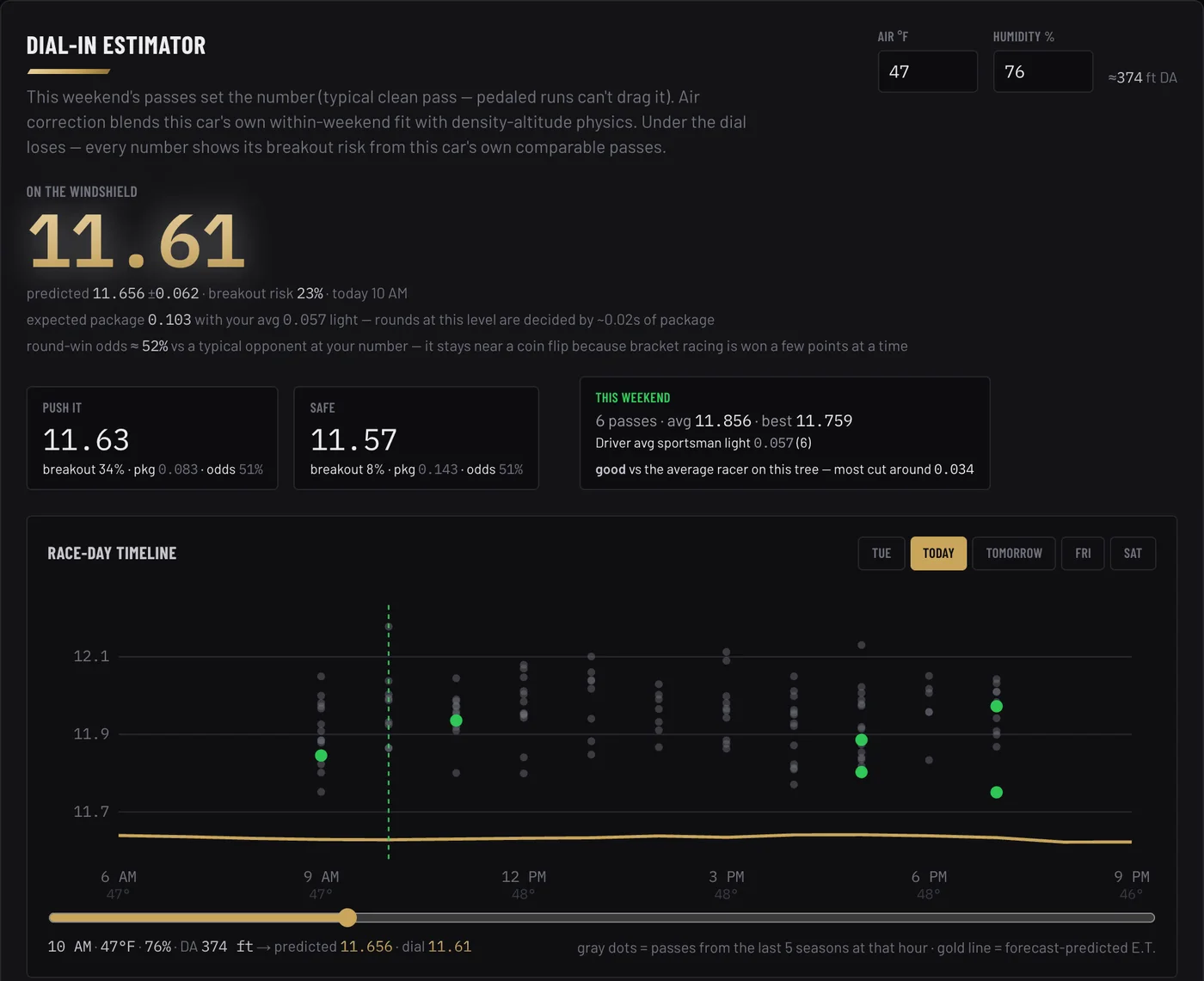Image resolution: width=1204 pixels, height=981 pixels.
Task: Choose the SAFE 11.57 dial card
Action: [416, 438]
